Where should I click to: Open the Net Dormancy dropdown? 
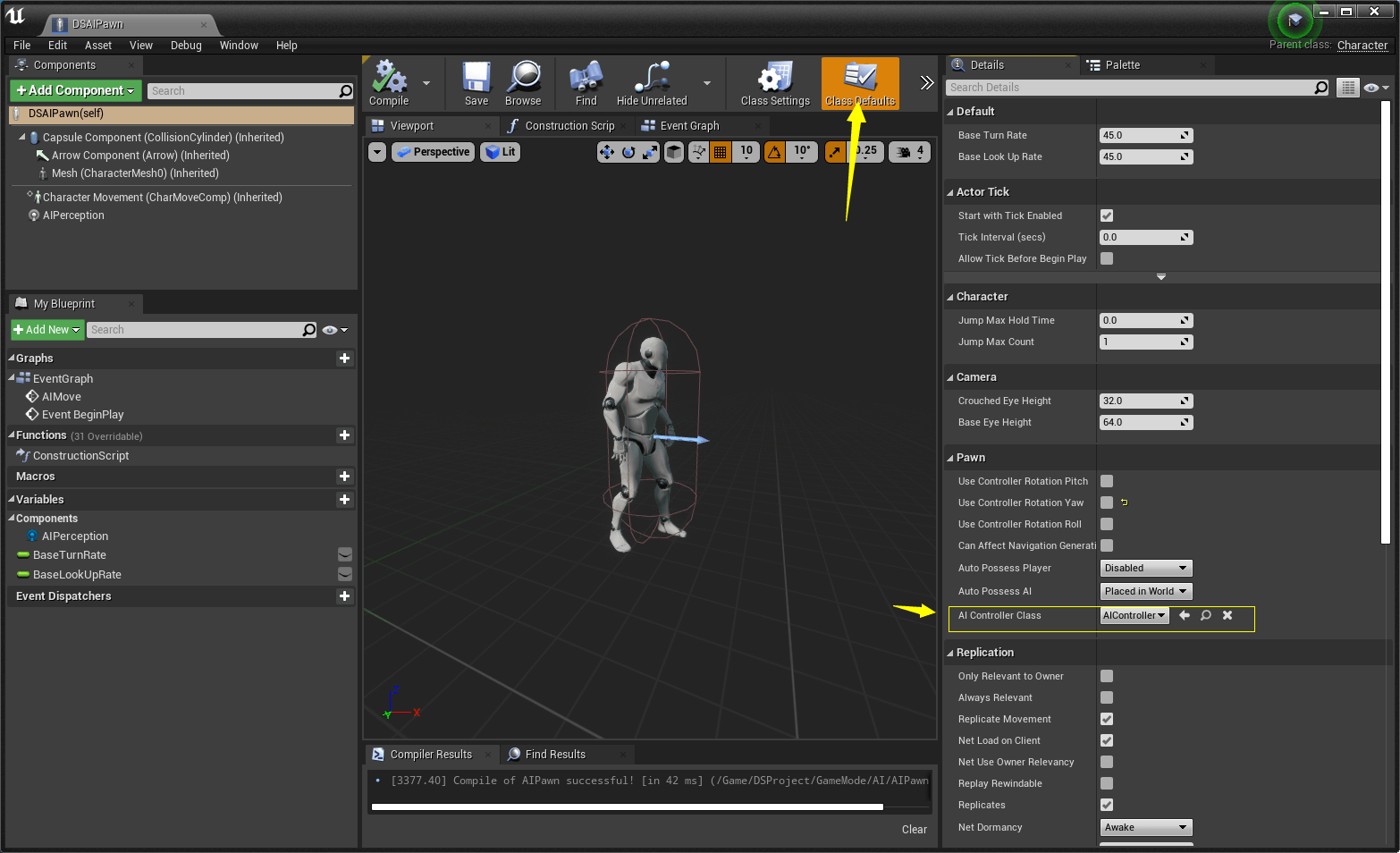(1145, 827)
